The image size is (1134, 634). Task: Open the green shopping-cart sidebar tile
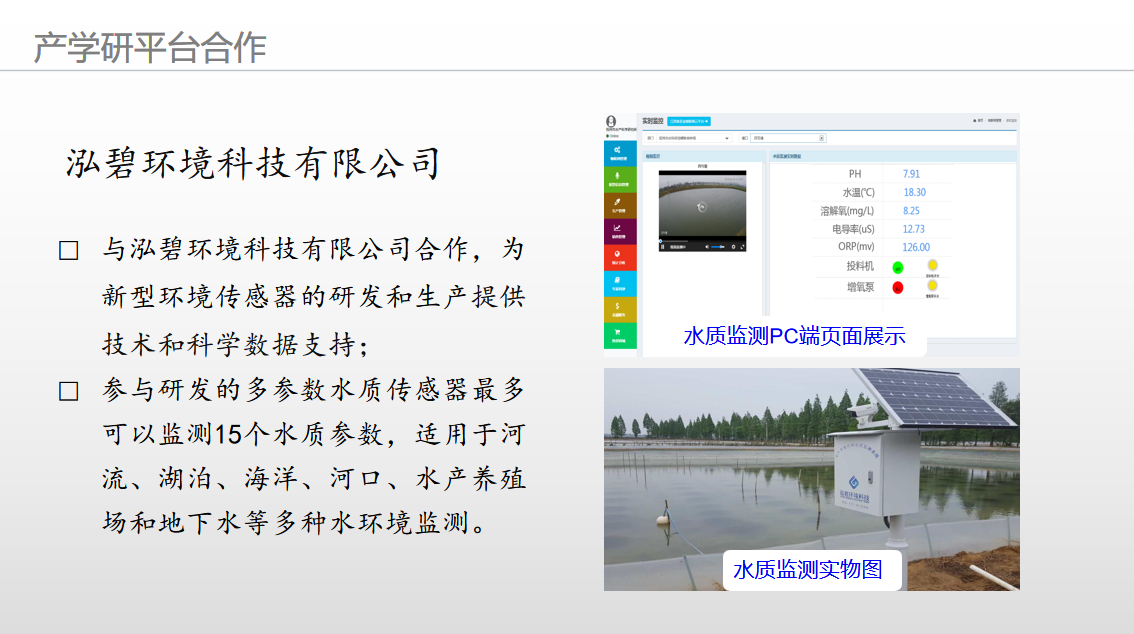click(x=620, y=335)
